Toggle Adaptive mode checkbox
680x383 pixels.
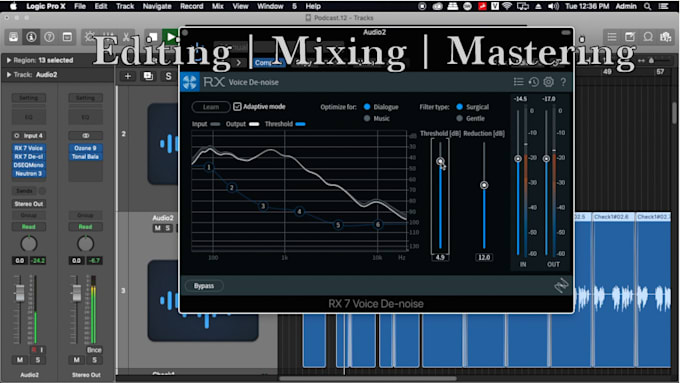[237, 107]
